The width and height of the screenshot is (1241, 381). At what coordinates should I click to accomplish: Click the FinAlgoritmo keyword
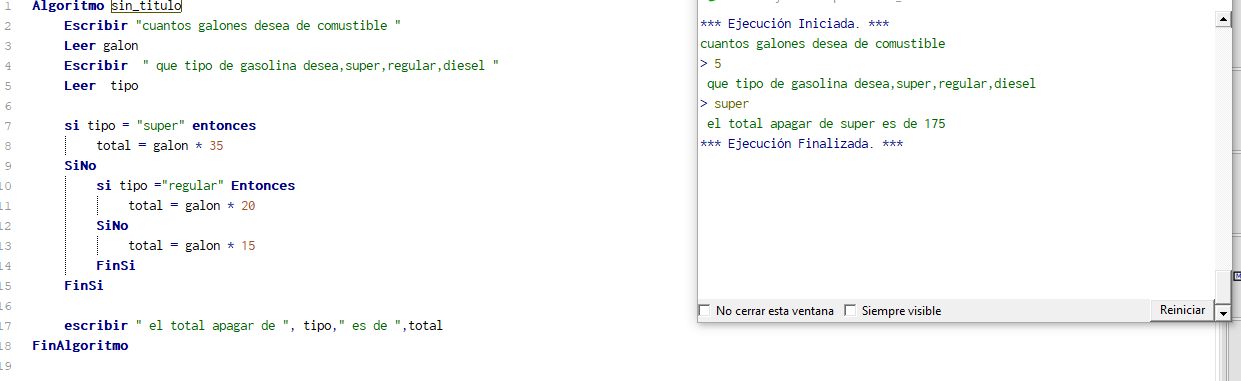click(80, 346)
